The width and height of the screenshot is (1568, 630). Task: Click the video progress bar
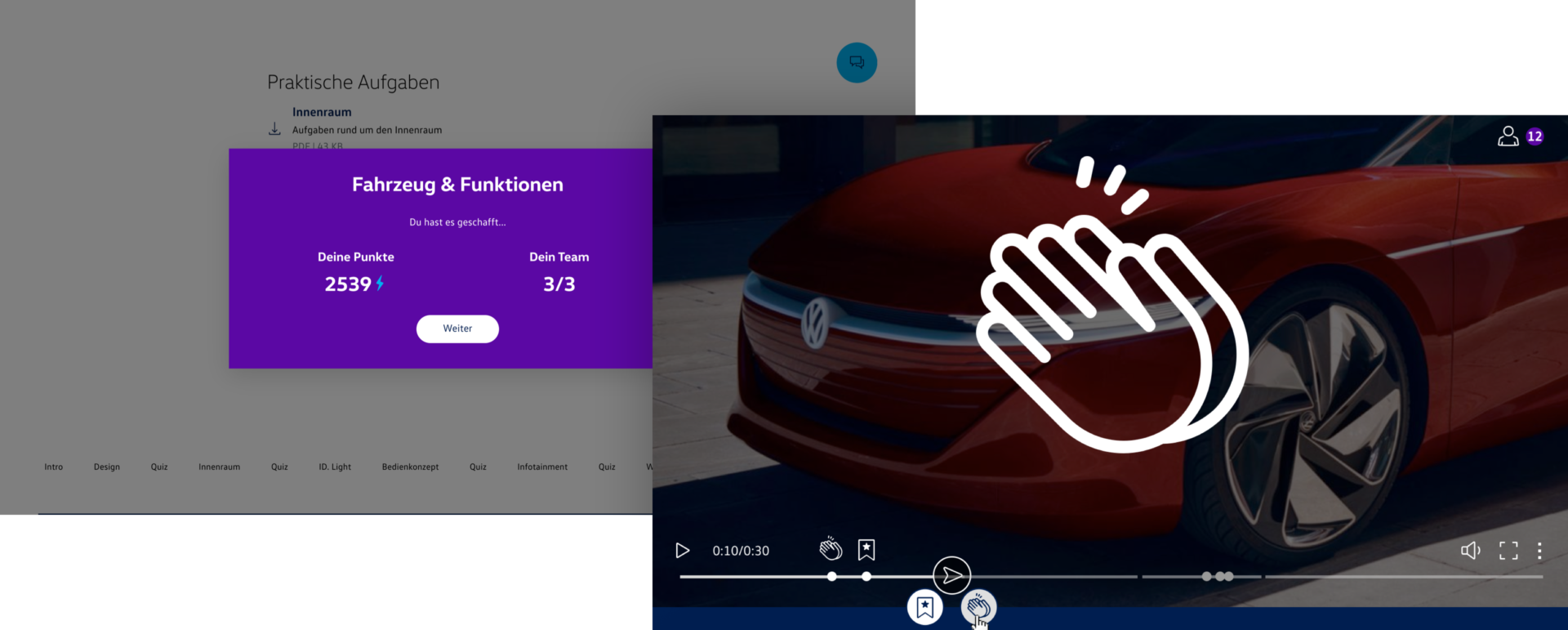pyautogui.click(x=1111, y=577)
